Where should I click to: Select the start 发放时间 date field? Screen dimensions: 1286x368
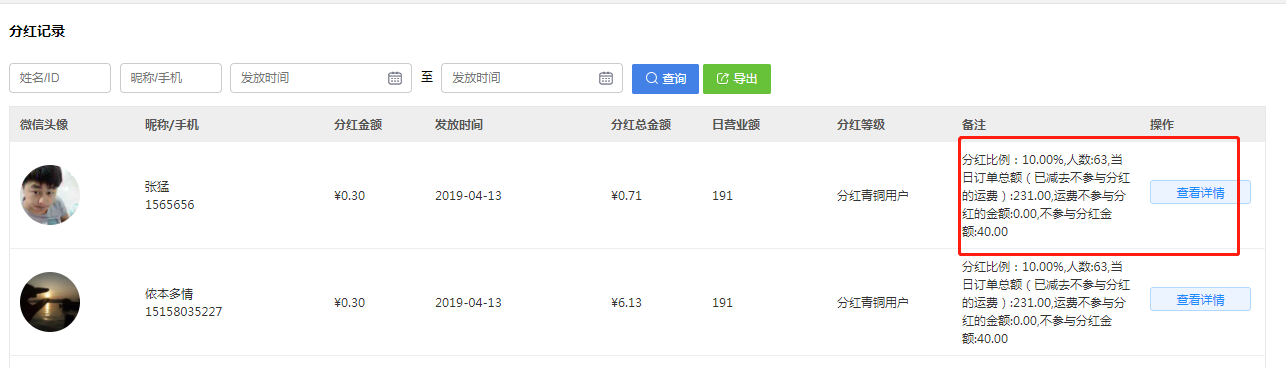coord(321,78)
